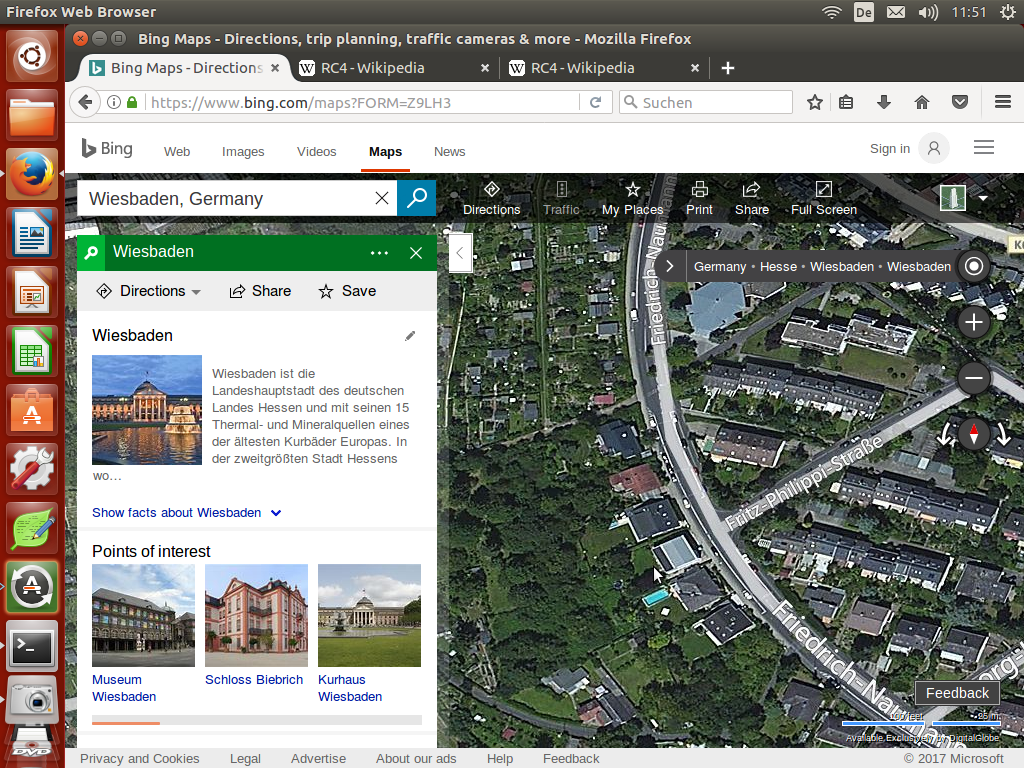
Task: Go back with Firefox back arrow
Action: click(x=85, y=103)
